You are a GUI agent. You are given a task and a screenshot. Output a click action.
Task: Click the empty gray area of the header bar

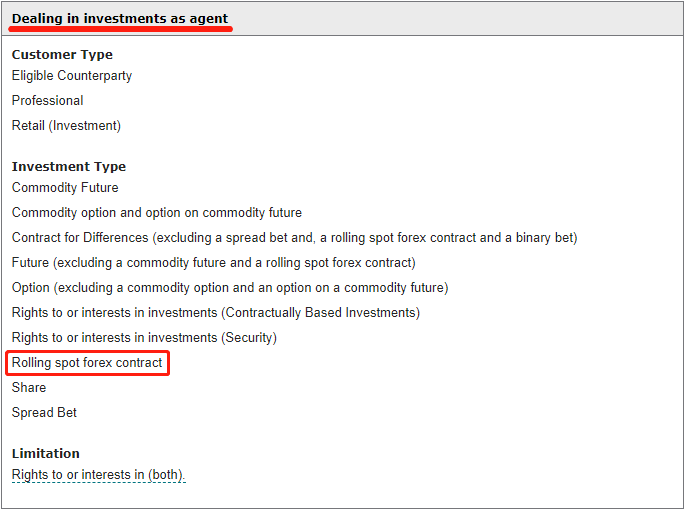click(x=460, y=18)
